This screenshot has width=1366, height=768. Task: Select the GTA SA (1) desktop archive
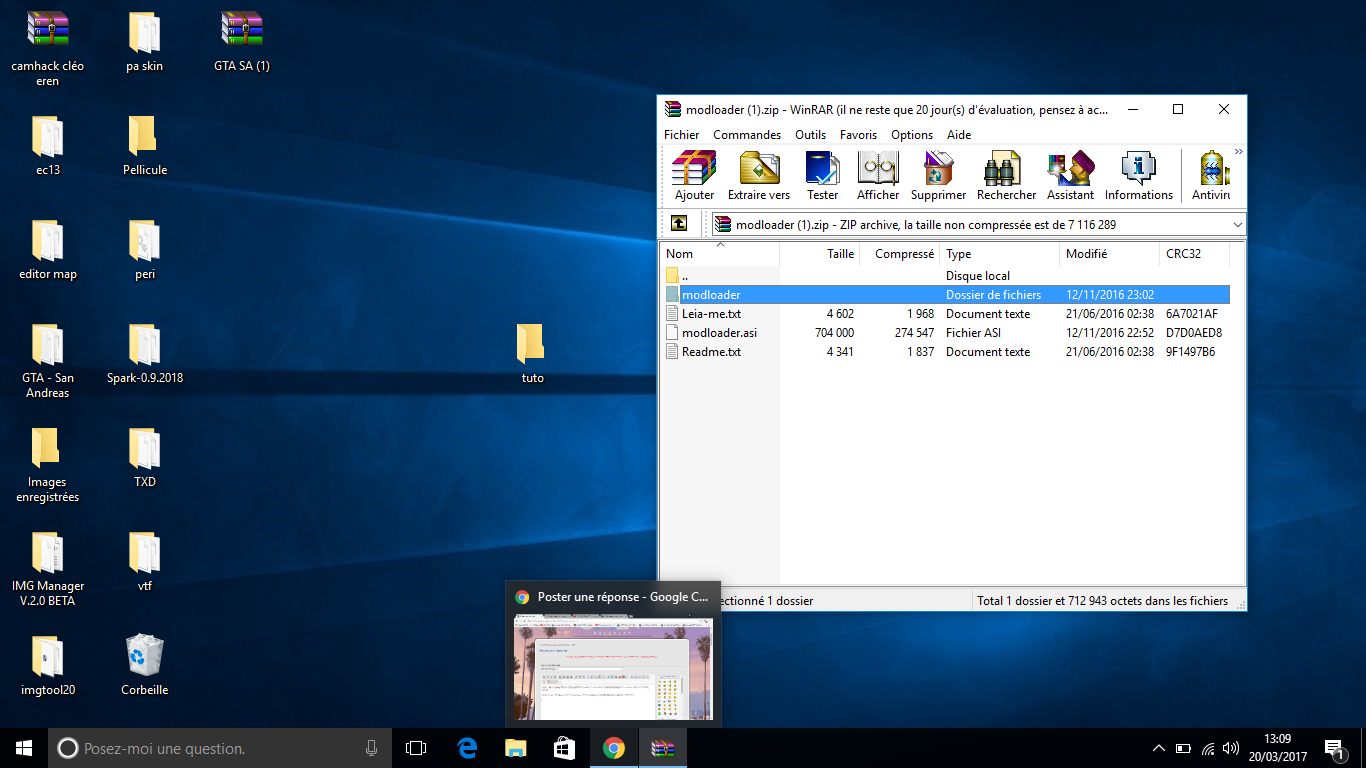[241, 42]
